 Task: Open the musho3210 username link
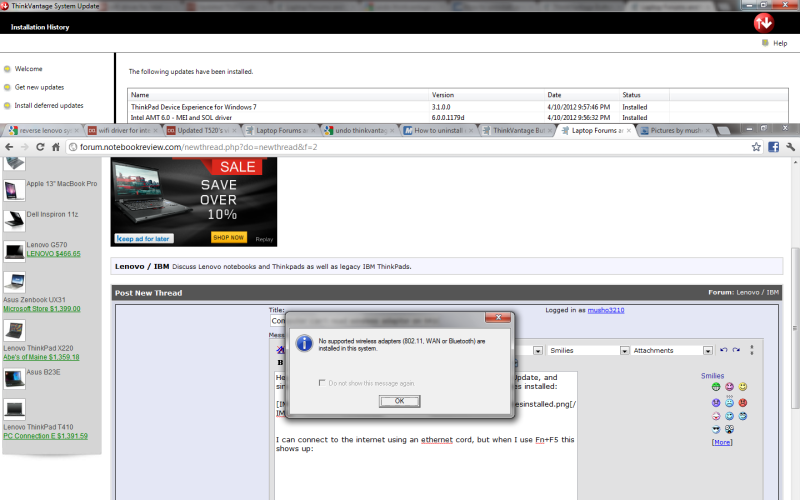[606, 310]
